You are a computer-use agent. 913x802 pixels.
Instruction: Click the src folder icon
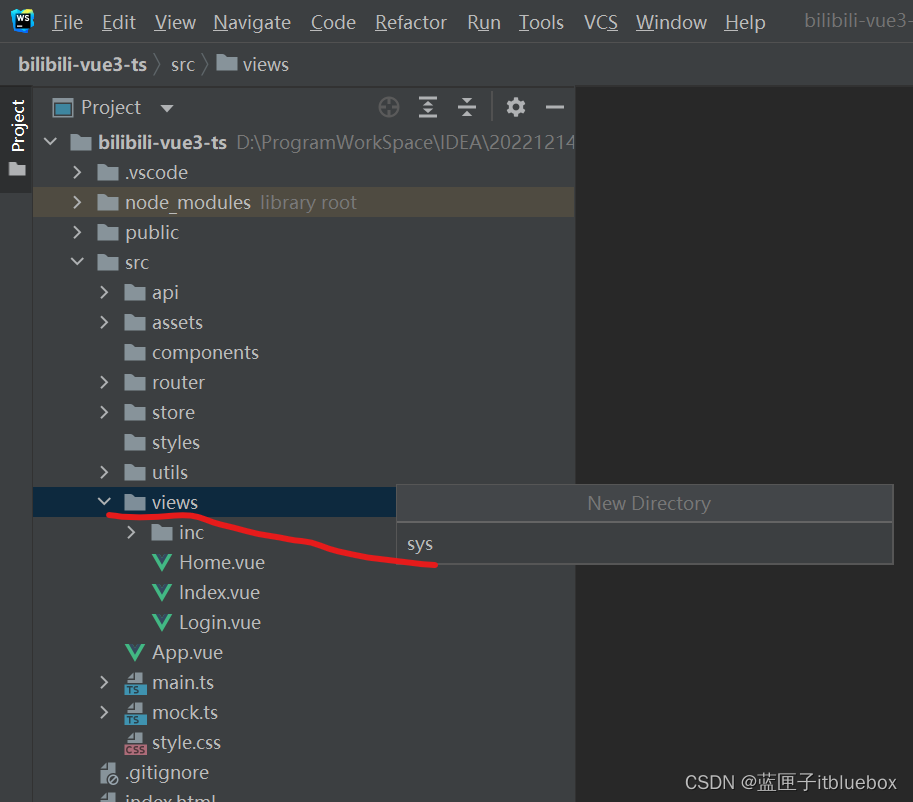(108, 262)
